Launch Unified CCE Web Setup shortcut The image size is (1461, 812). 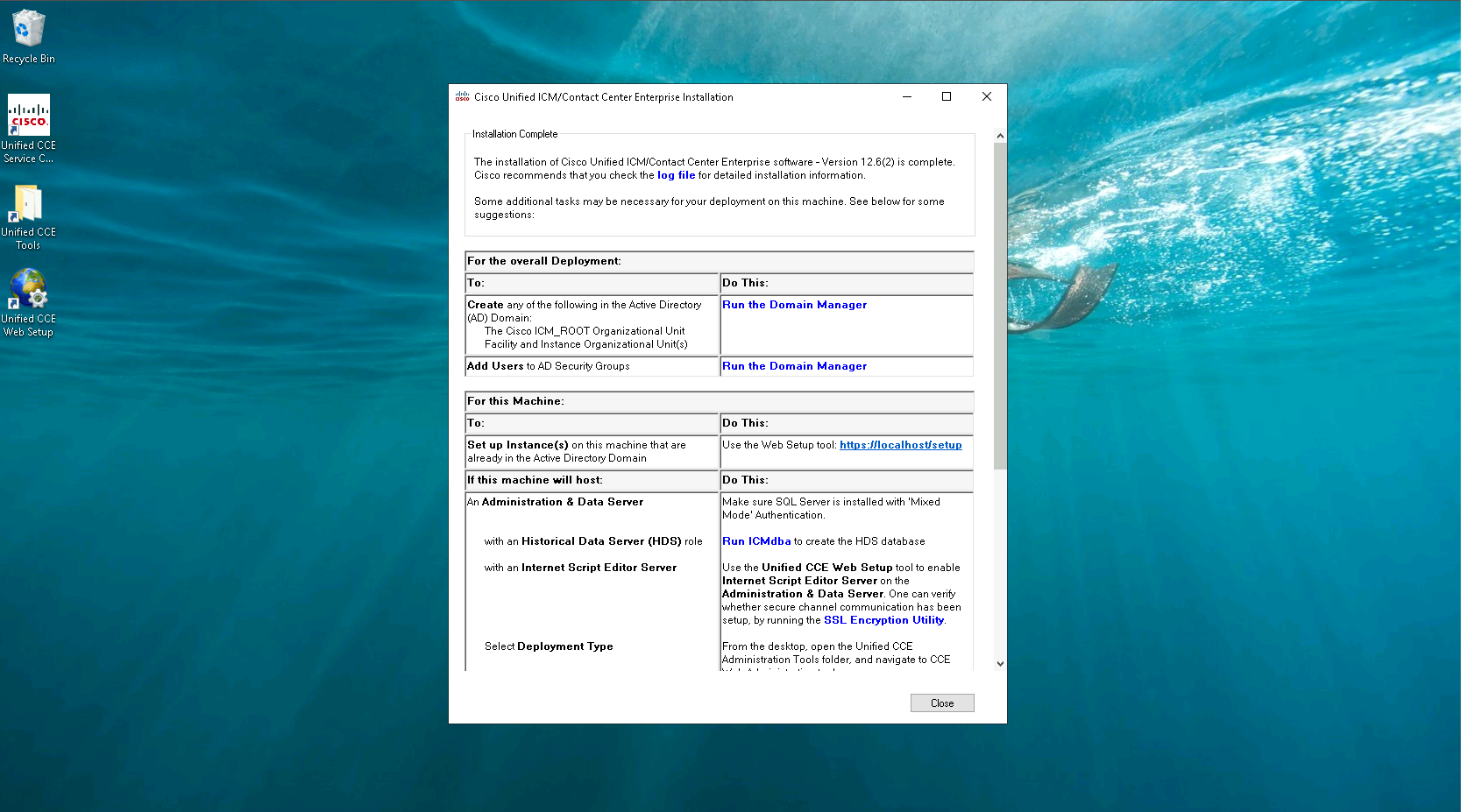tap(28, 290)
